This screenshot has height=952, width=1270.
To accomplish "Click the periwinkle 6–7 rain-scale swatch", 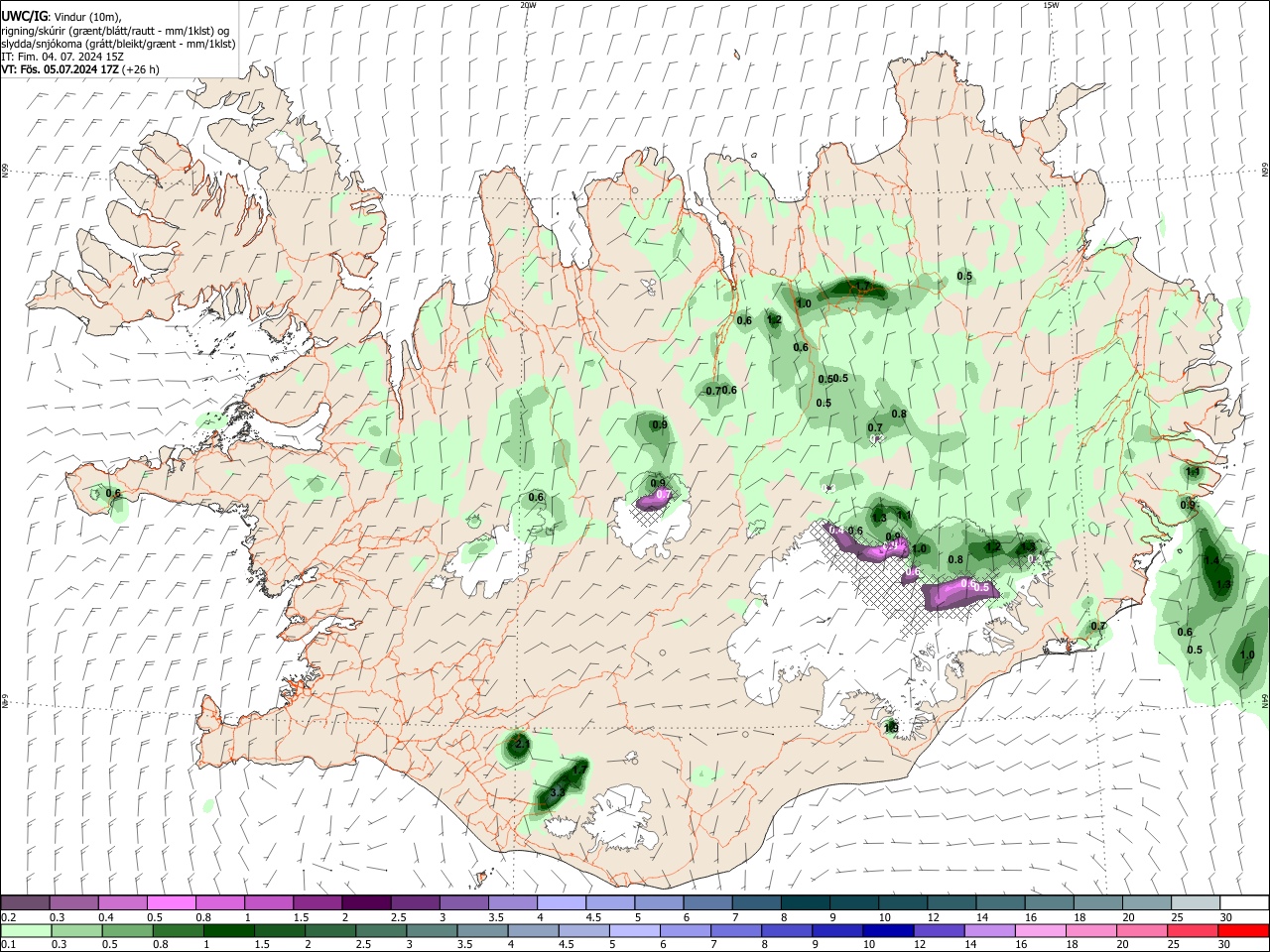I will (x=686, y=931).
